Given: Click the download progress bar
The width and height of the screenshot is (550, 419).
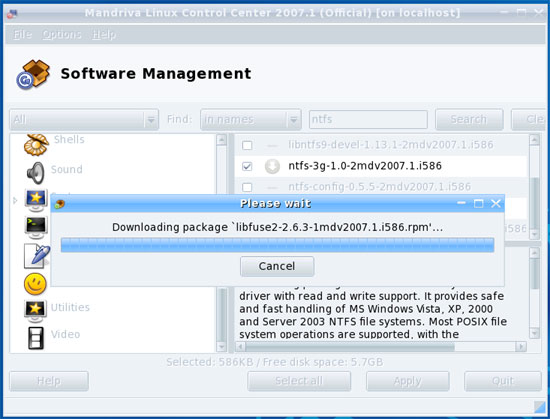Looking at the screenshot, I should pos(277,245).
